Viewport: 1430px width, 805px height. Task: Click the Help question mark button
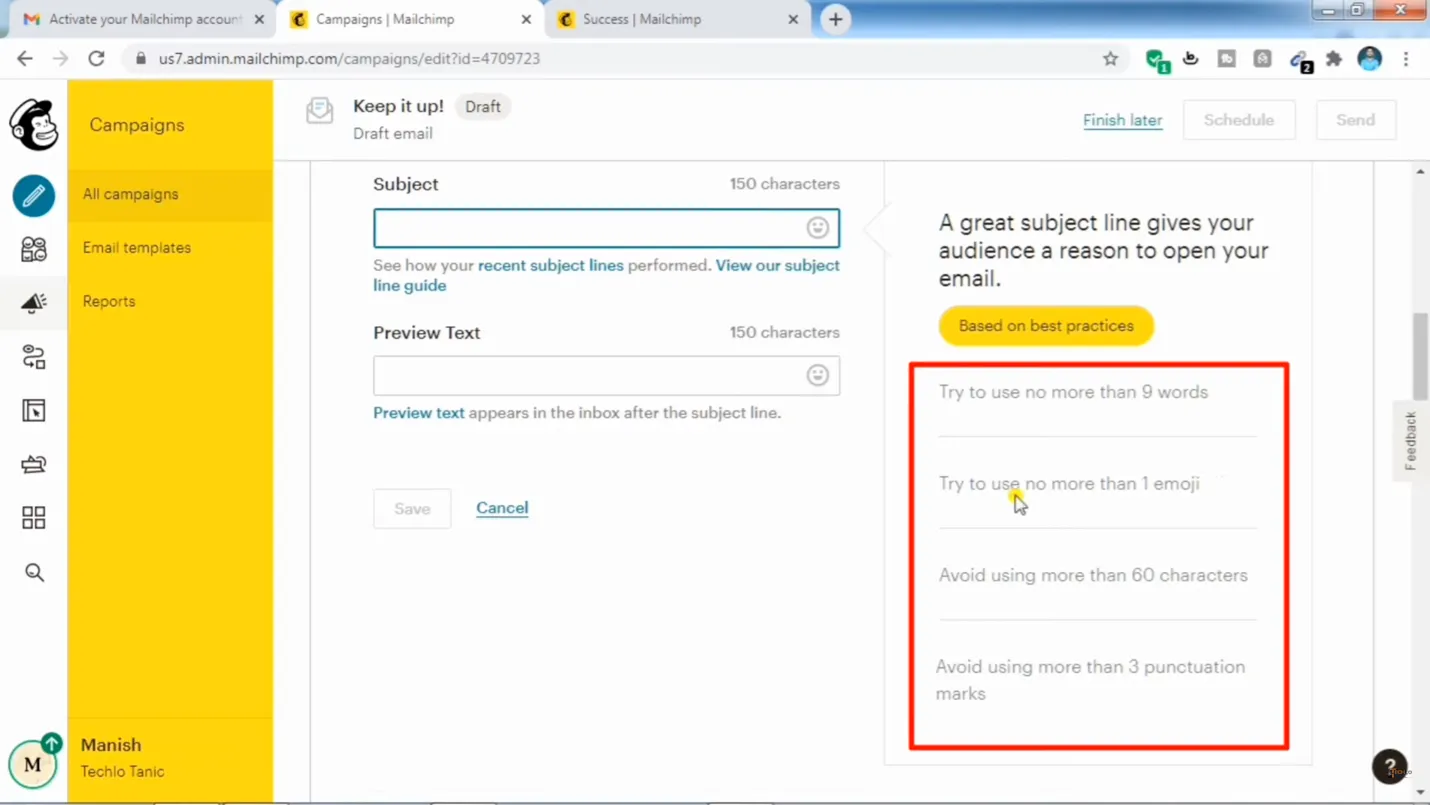coord(1389,766)
